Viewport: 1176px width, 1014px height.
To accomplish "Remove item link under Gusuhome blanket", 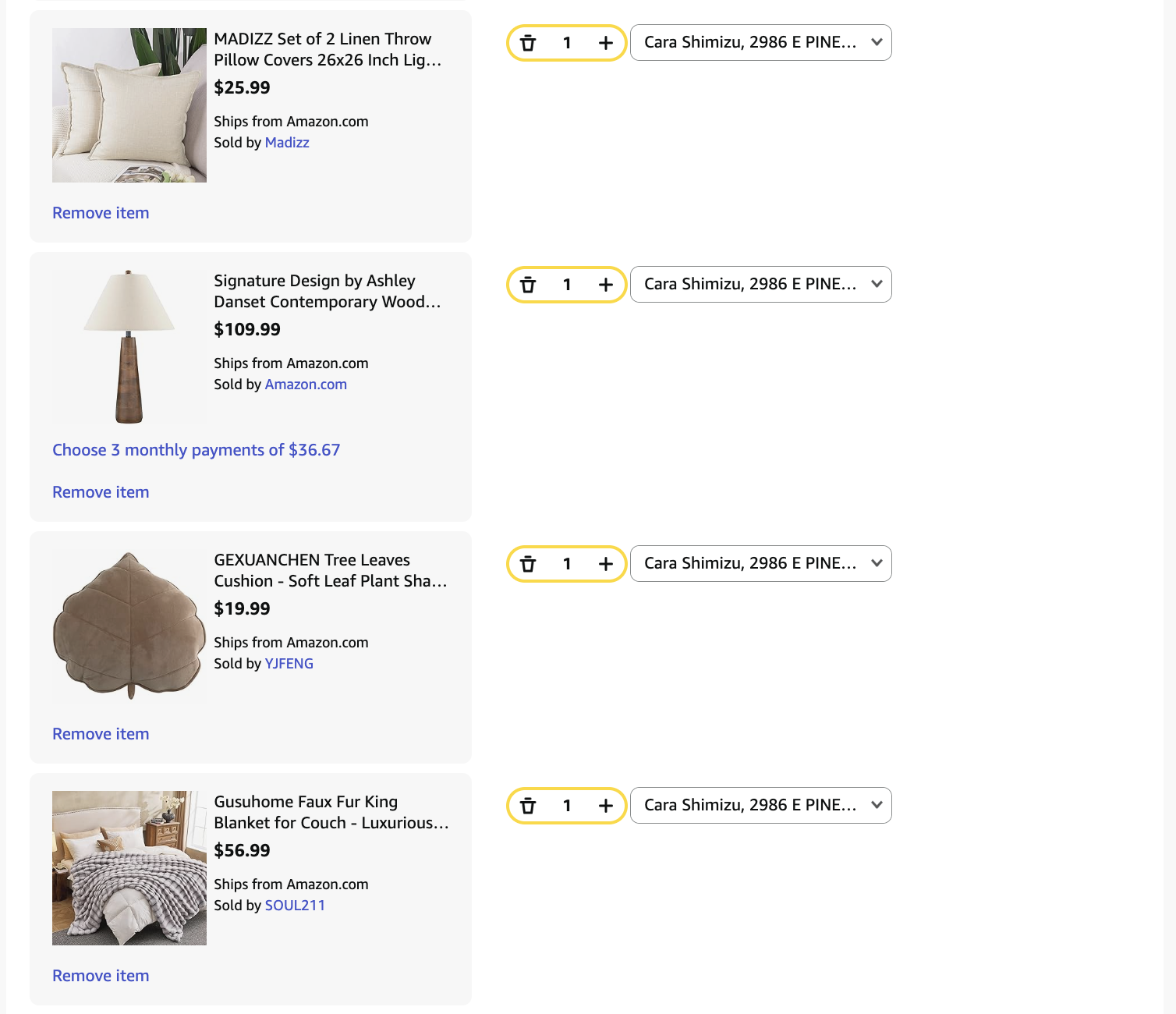I will click(101, 976).
